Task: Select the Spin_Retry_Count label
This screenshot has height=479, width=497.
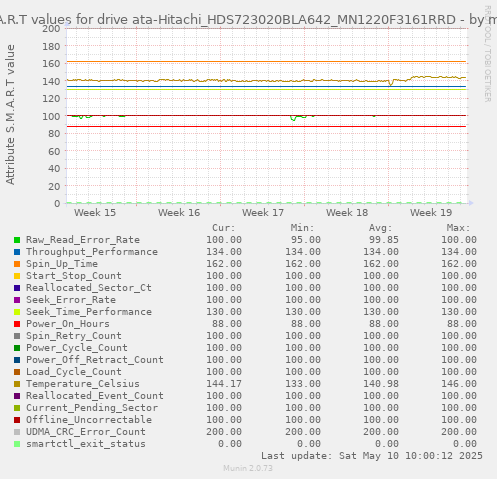Action: (74, 336)
